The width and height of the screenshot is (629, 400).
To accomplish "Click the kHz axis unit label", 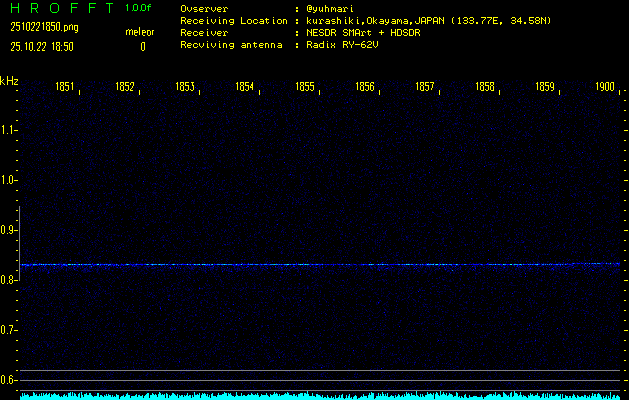I will [x=9, y=81].
